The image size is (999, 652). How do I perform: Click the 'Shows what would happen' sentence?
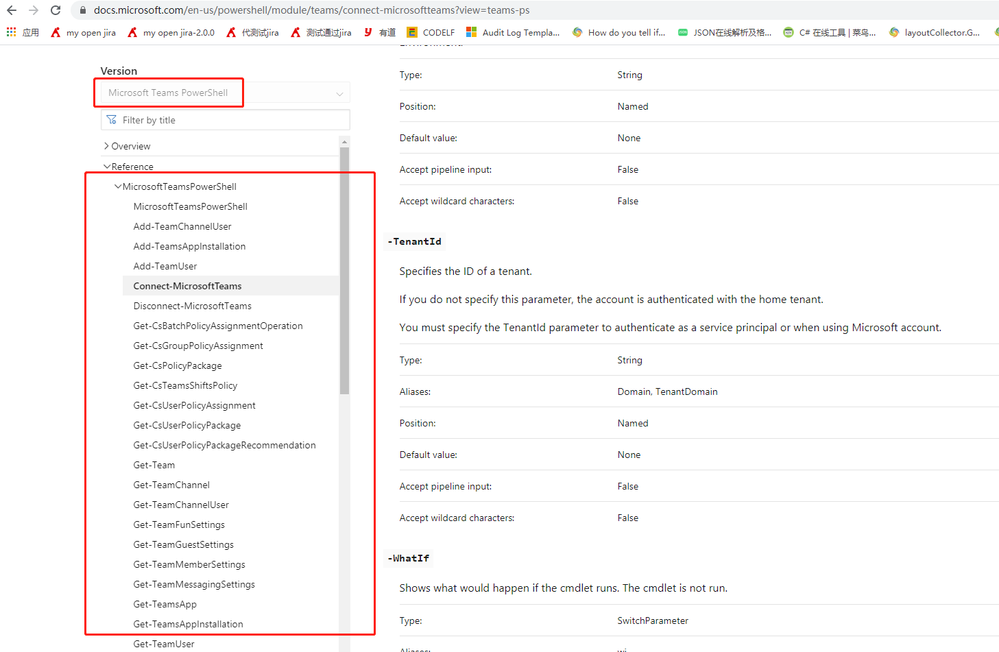pos(563,588)
